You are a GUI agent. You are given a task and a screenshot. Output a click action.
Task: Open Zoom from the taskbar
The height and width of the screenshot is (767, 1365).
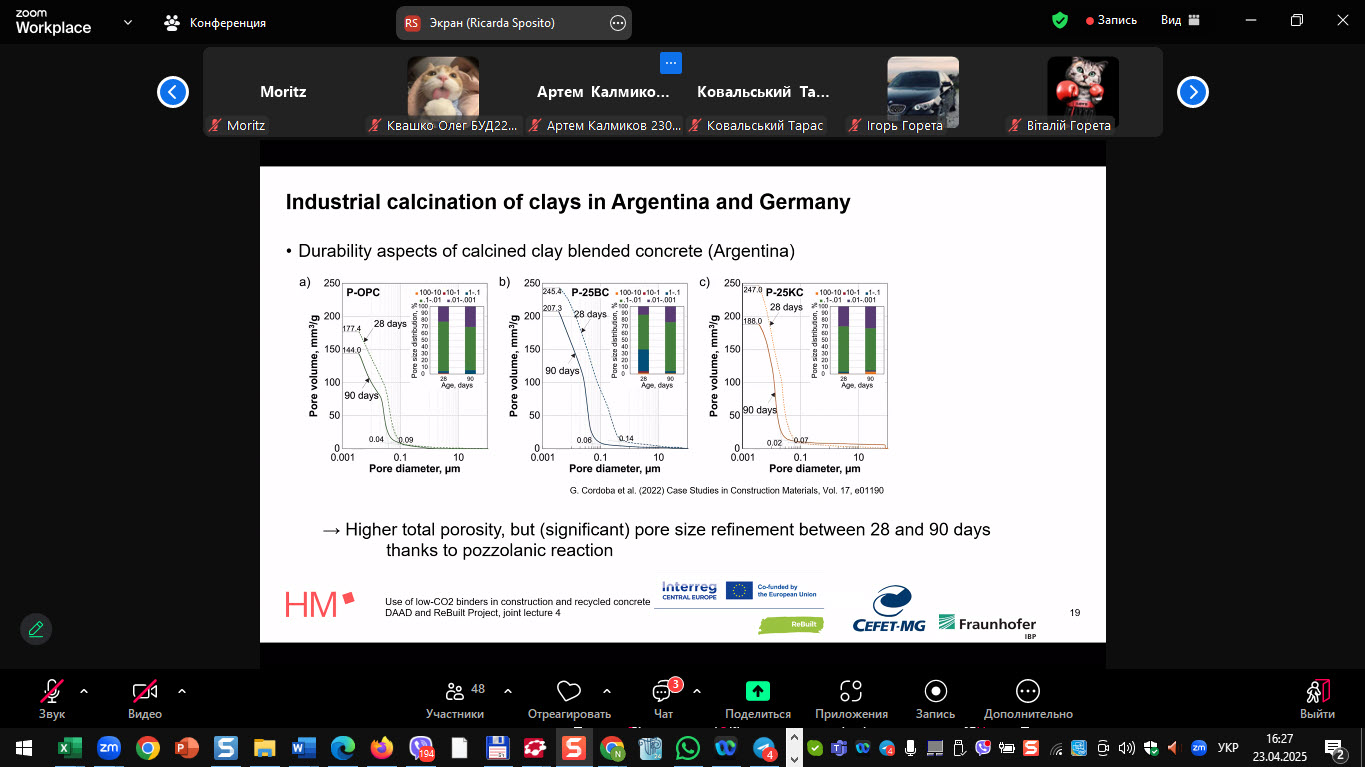[109, 748]
